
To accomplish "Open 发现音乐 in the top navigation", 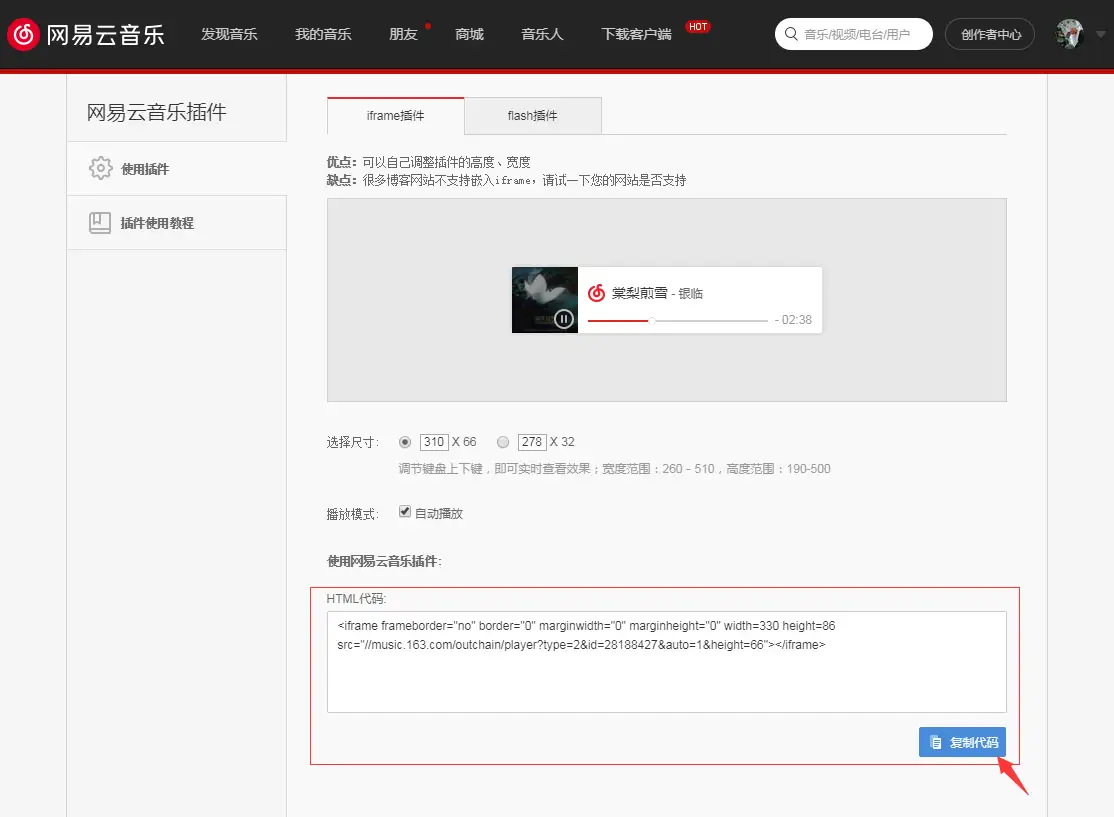I will click(x=229, y=34).
